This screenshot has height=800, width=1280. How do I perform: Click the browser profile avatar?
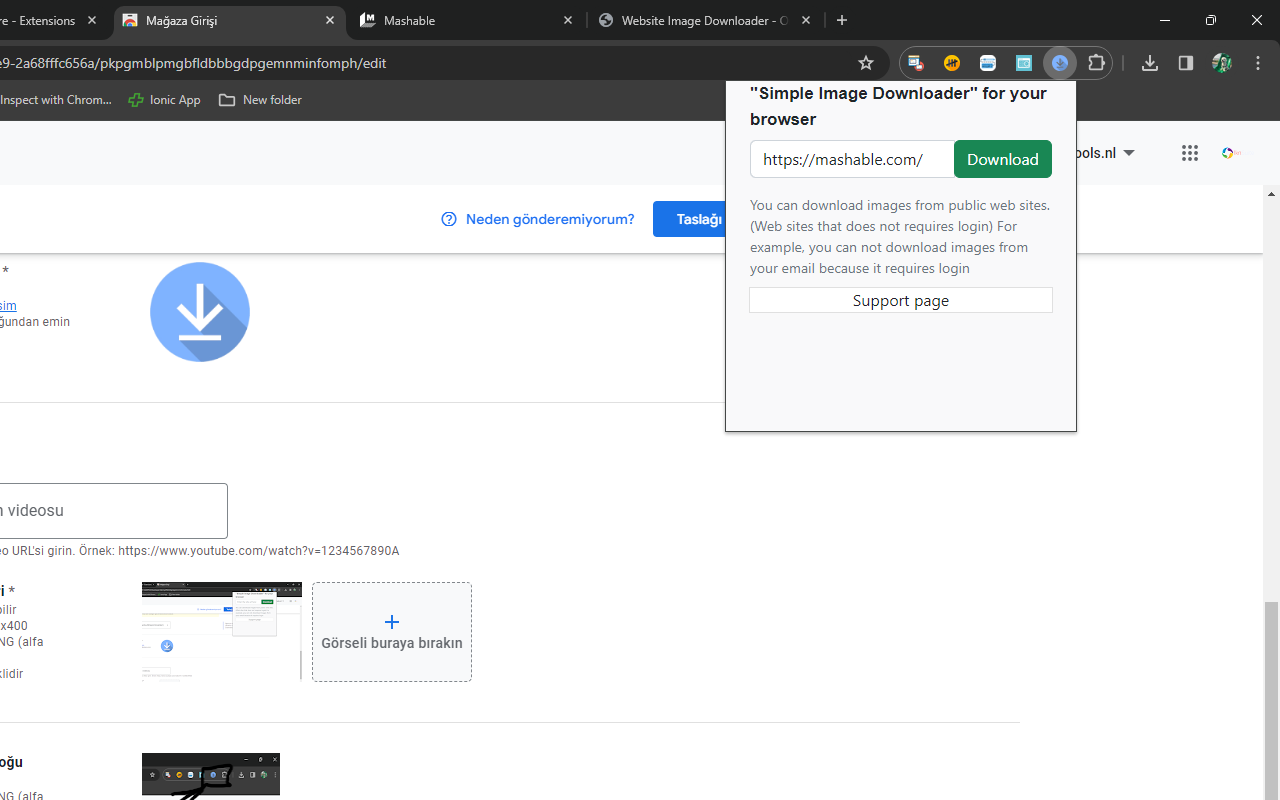click(x=1221, y=62)
